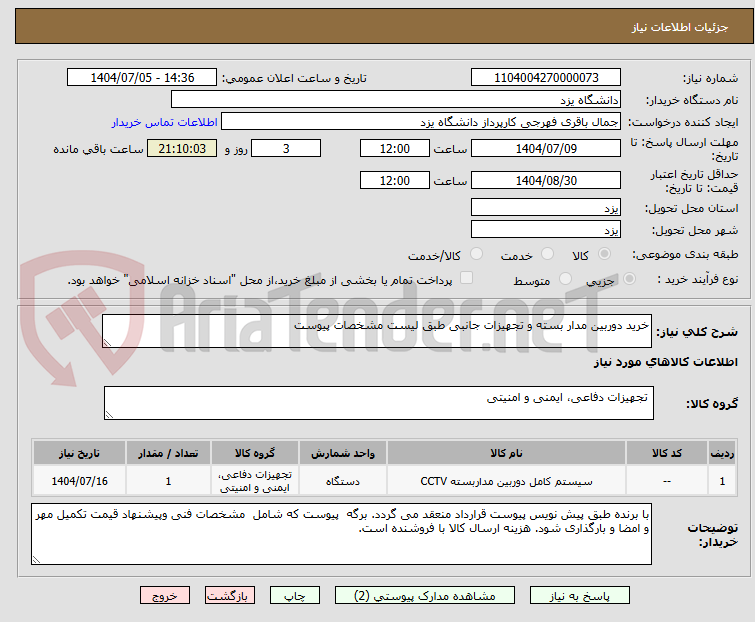Click the delivery city field یزد

[546, 230]
